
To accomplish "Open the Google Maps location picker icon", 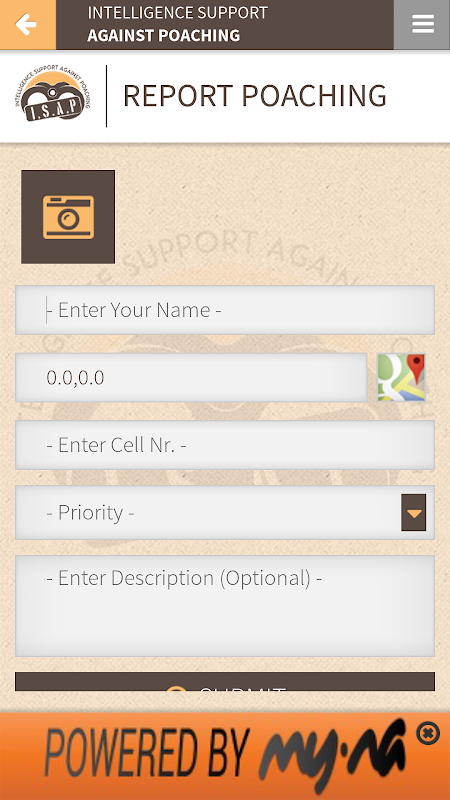I will click(401, 377).
